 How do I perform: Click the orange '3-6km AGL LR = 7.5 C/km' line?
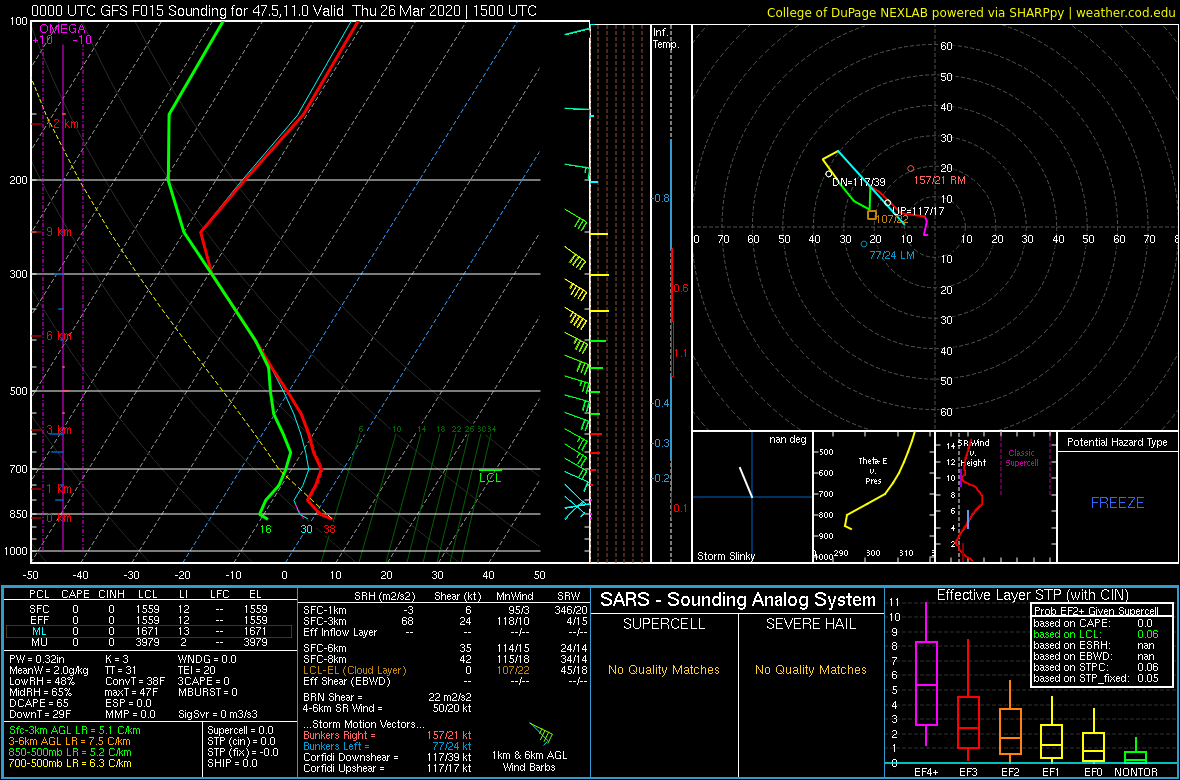tap(71, 742)
